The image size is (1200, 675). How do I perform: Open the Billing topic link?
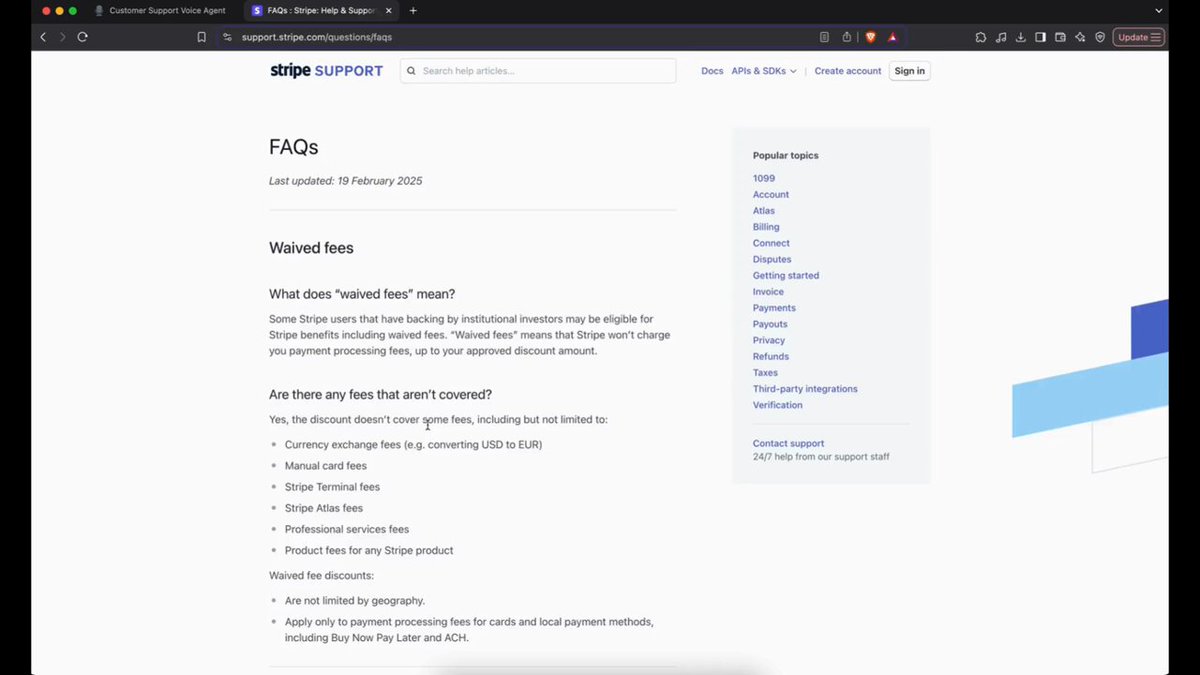click(x=766, y=227)
